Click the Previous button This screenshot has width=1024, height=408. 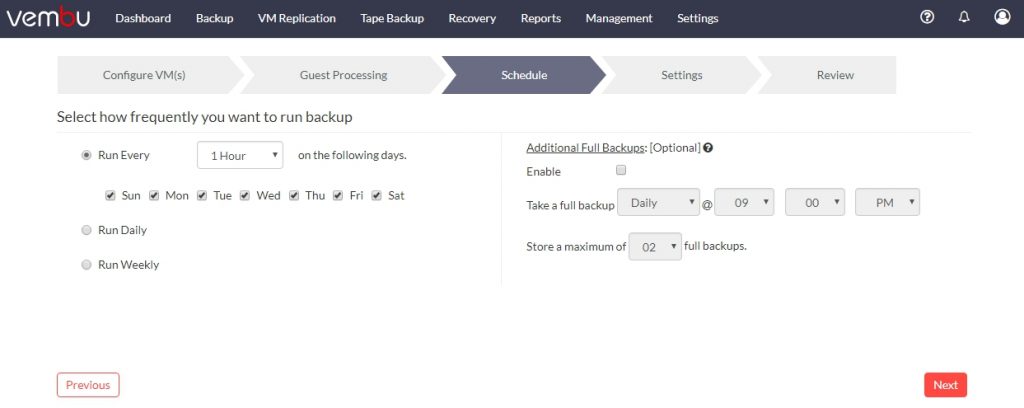click(88, 385)
